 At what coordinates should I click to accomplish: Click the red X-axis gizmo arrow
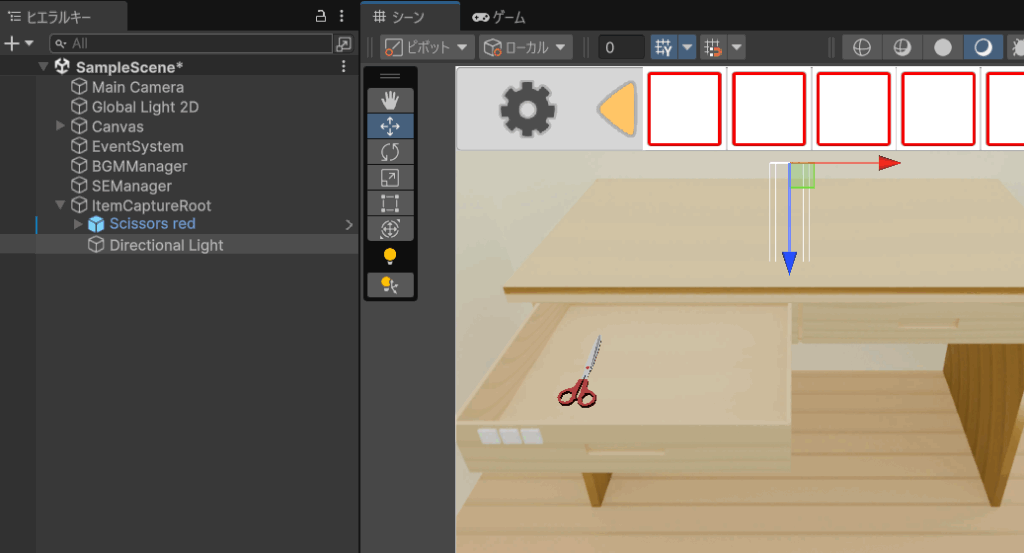[x=889, y=163]
